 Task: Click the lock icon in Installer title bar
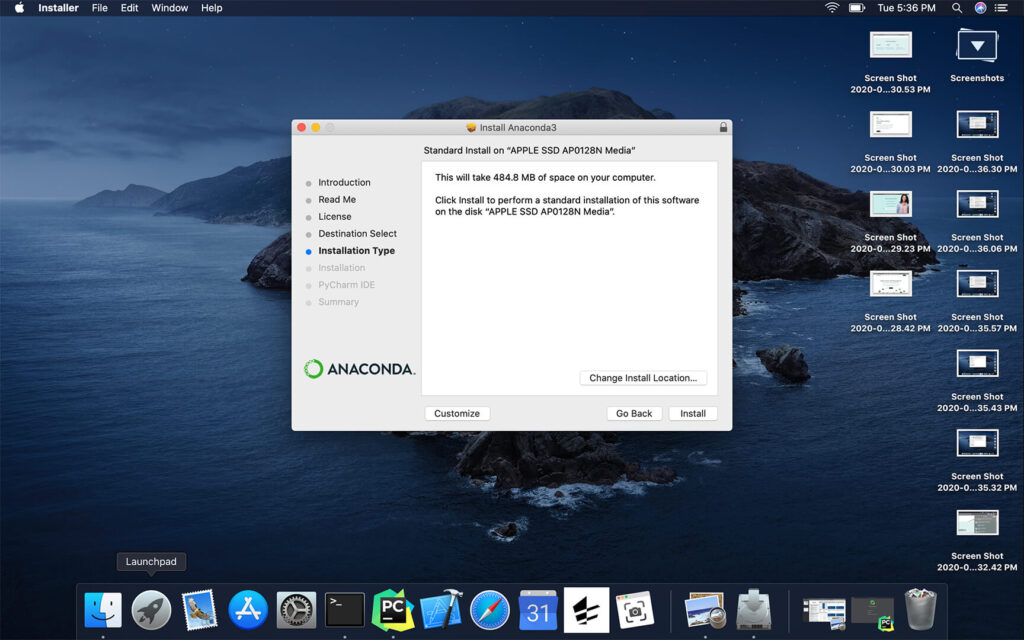click(x=723, y=127)
